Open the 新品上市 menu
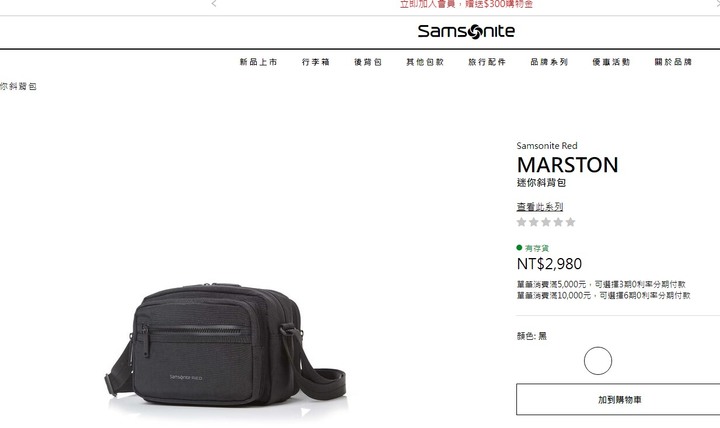720x428 pixels. pyautogui.click(x=259, y=62)
